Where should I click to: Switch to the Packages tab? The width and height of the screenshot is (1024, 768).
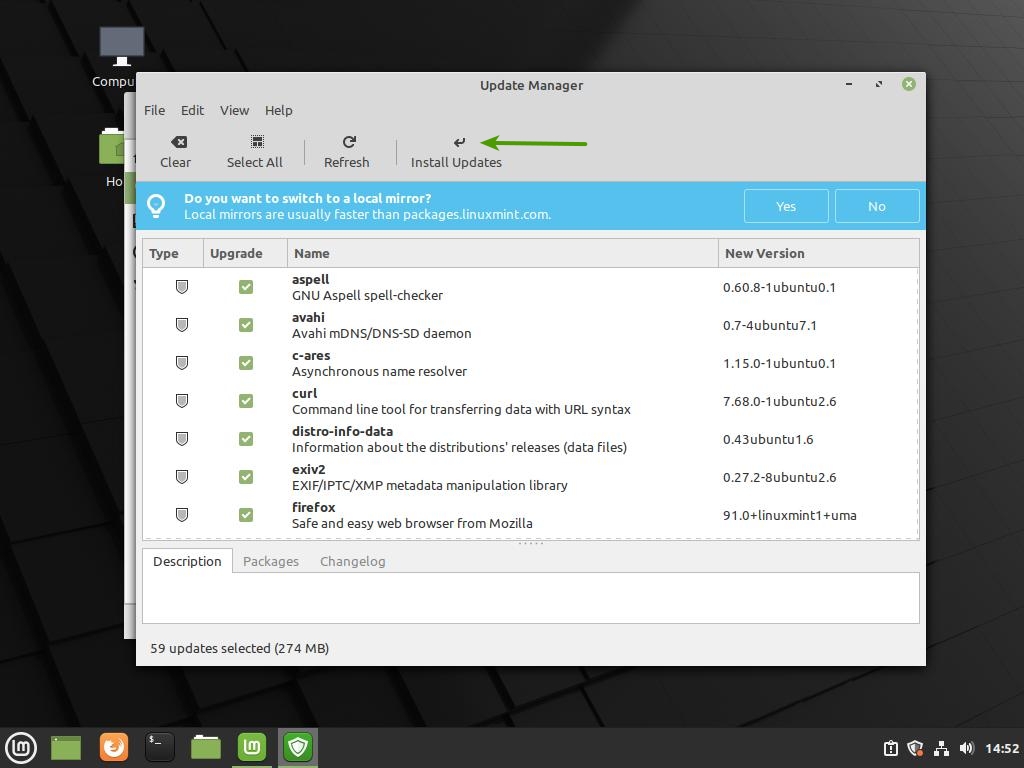click(271, 561)
